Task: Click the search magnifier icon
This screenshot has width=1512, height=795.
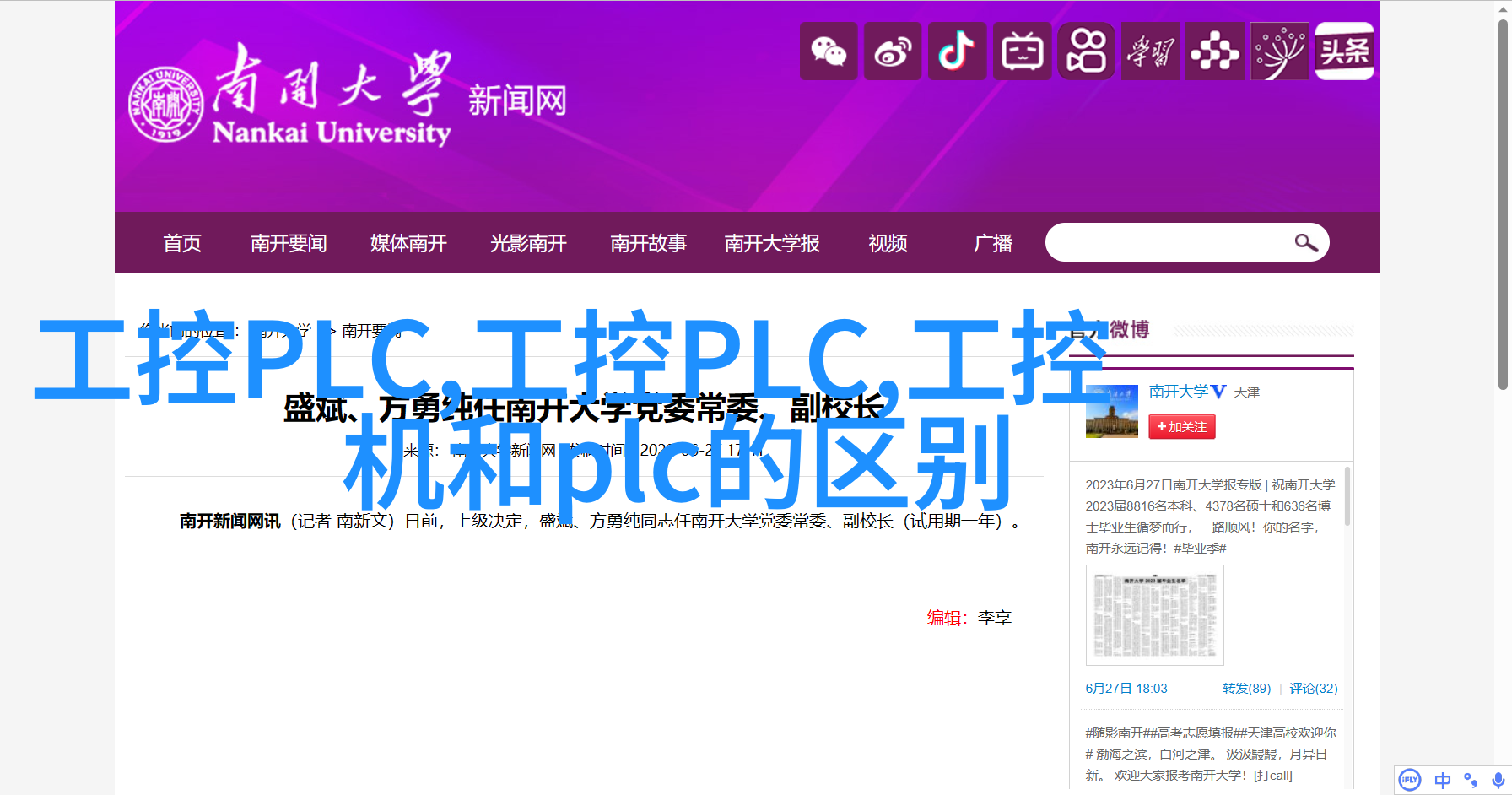Action: click(x=1306, y=243)
